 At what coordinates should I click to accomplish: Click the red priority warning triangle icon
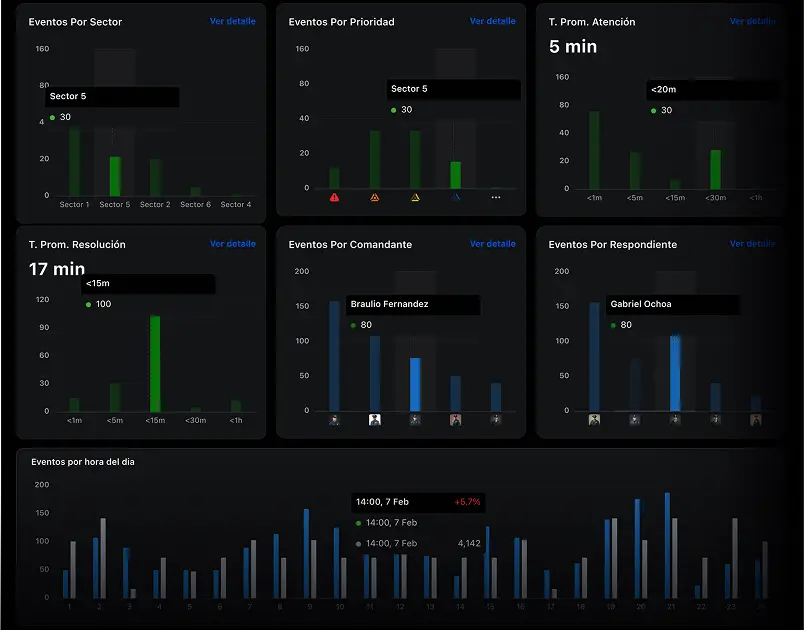click(x=334, y=198)
